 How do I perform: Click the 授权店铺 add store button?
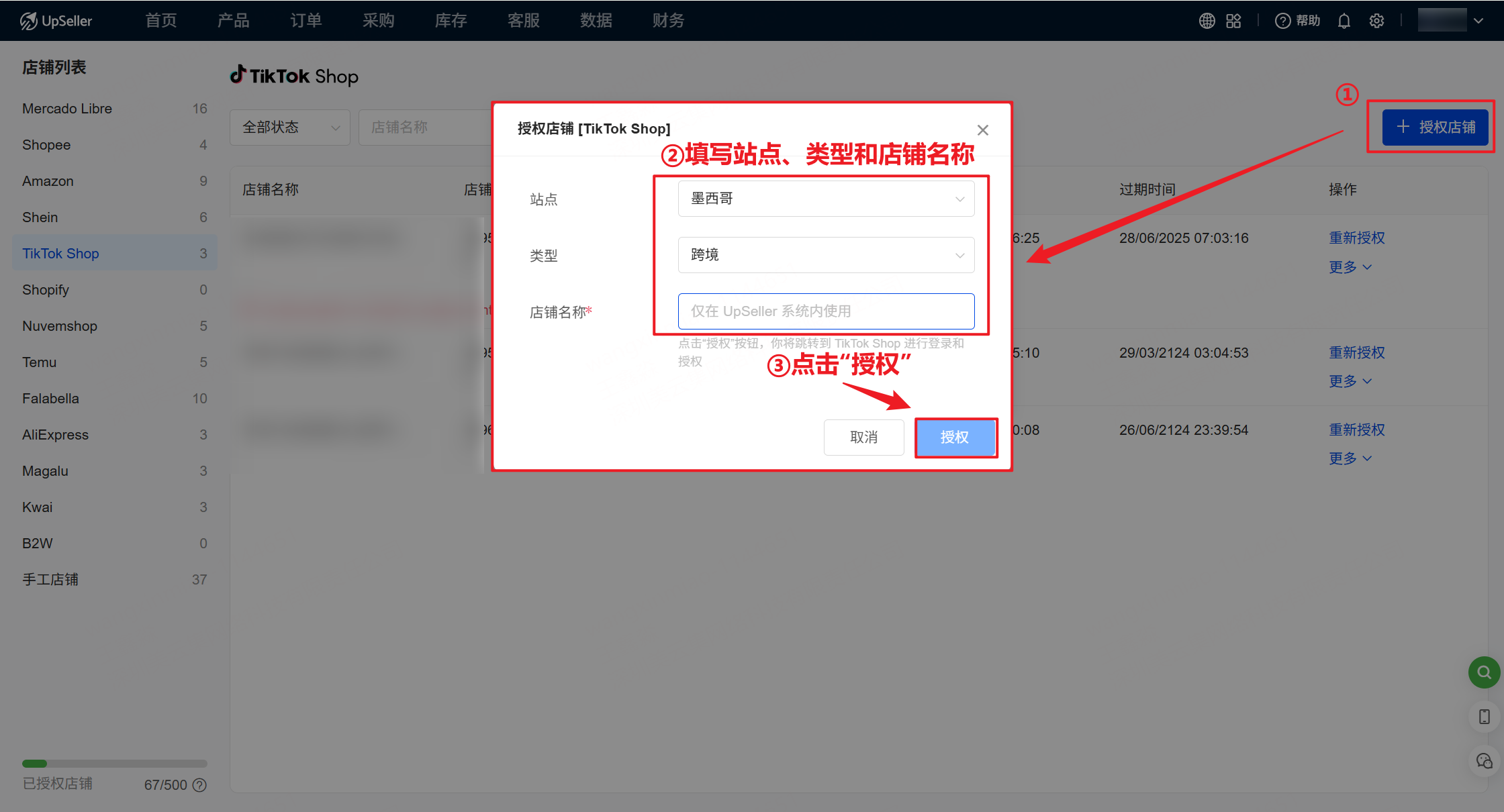point(1436,127)
